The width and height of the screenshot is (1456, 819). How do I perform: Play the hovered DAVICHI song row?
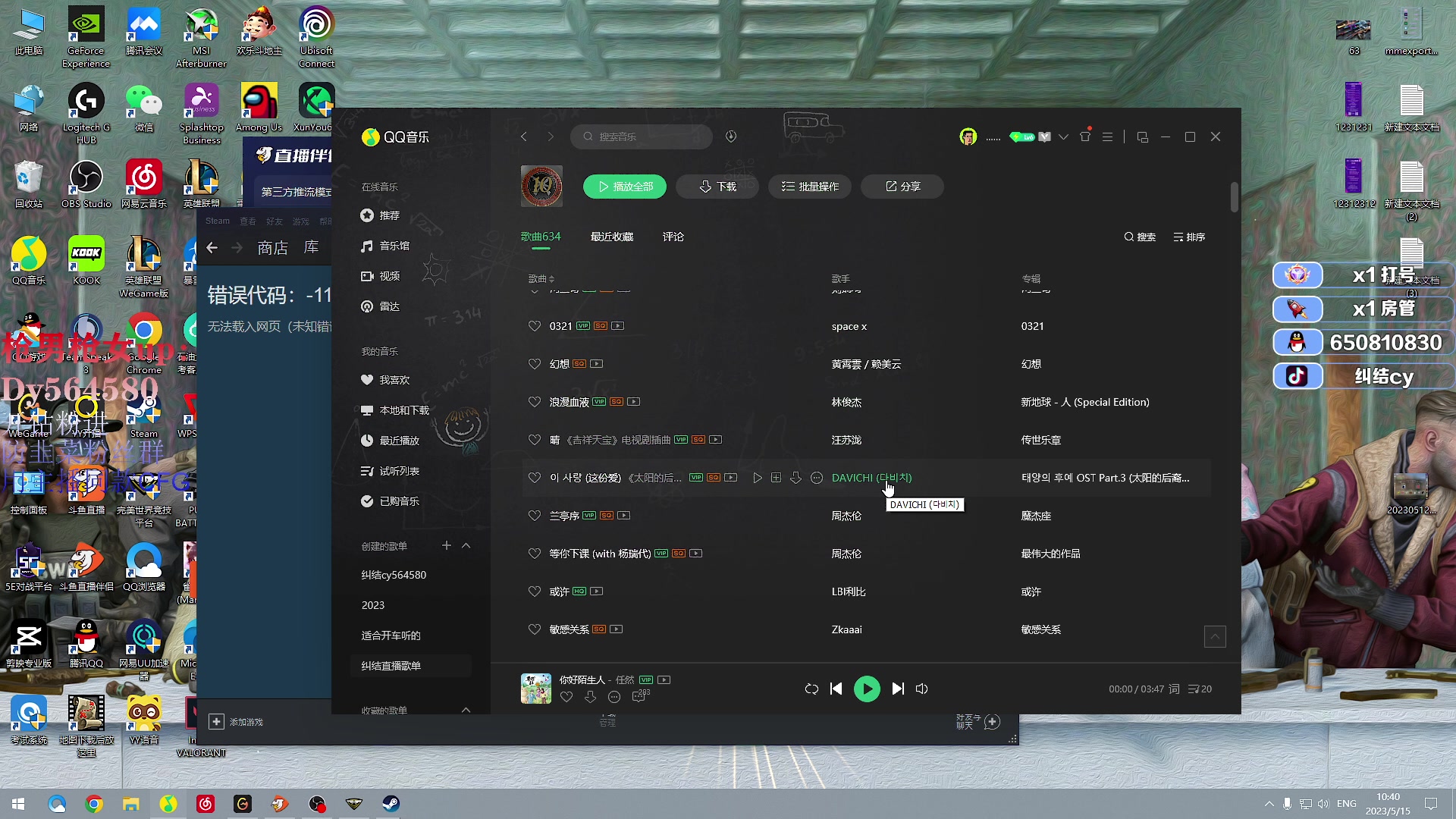point(757,478)
